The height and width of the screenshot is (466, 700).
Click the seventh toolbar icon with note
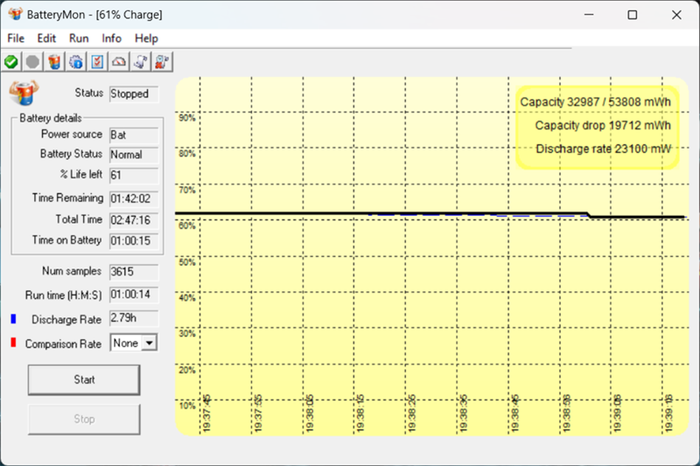140,62
